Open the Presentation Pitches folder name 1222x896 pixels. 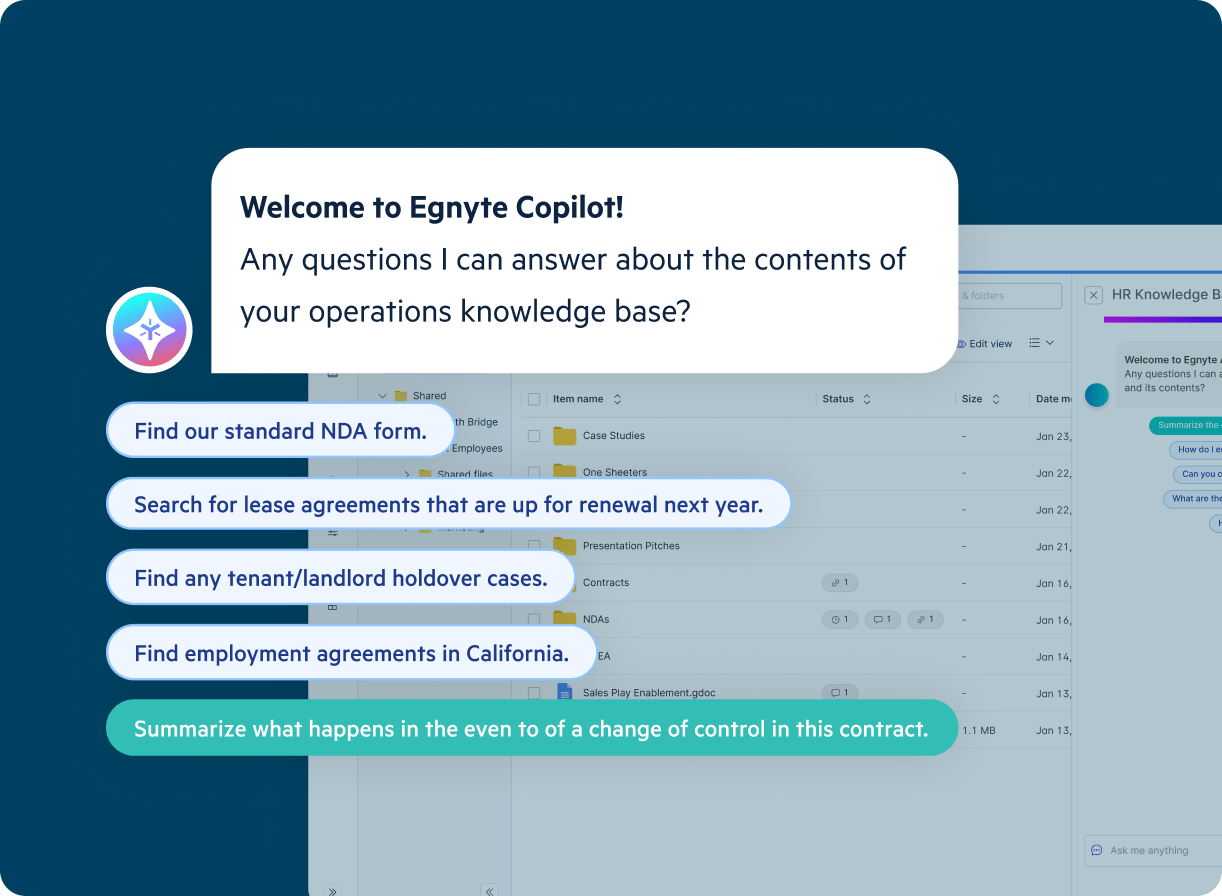[x=631, y=546]
